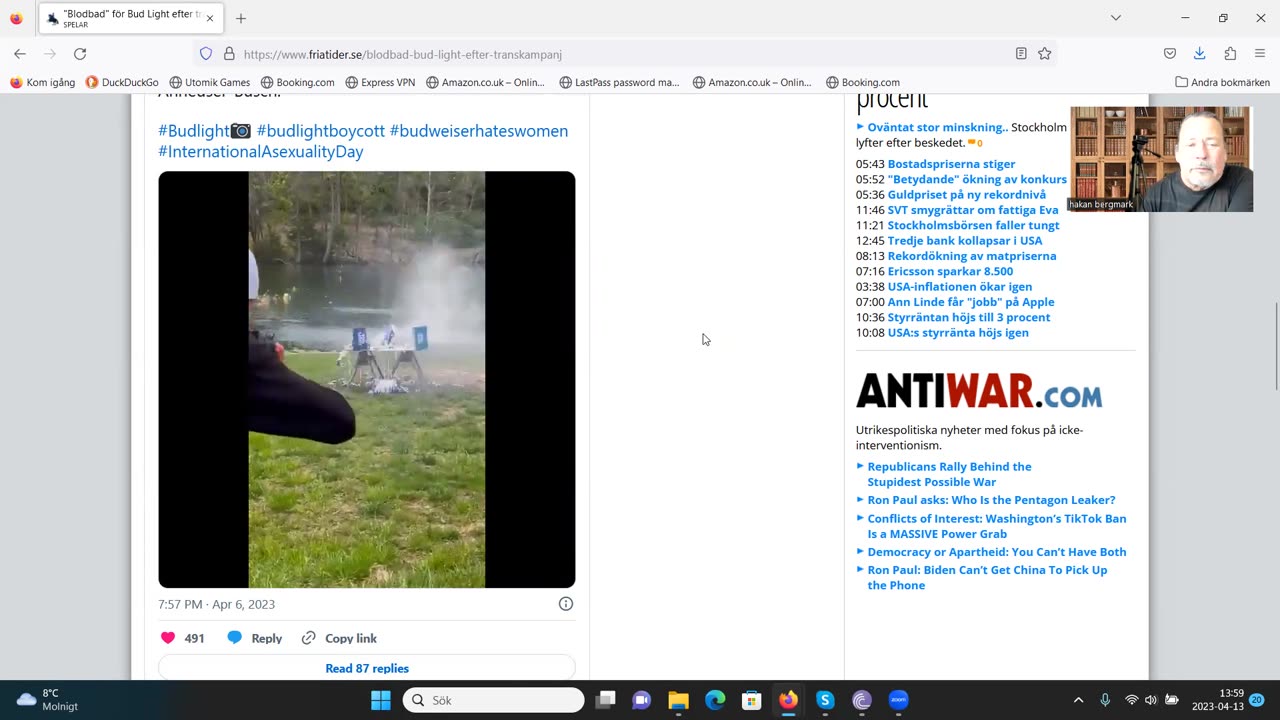
Task: Open the Firefox application menu
Action: [x=1260, y=54]
